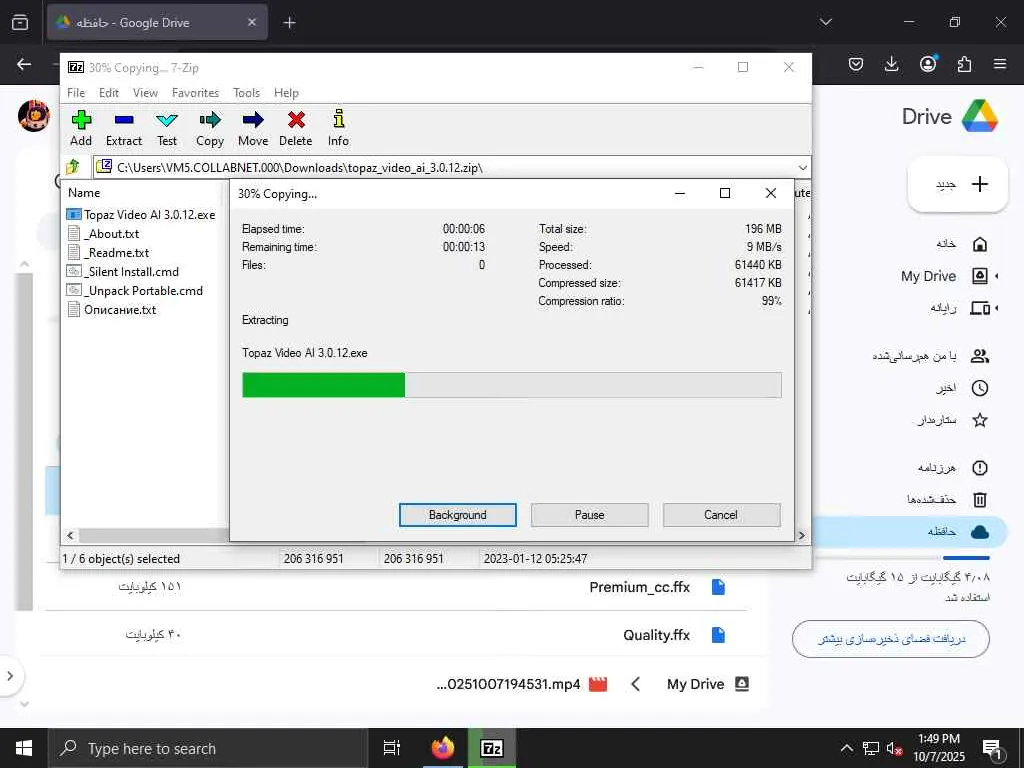Open Spam (هرزنامه) in Drive sidebar
The image size is (1024, 768).
[952, 468]
